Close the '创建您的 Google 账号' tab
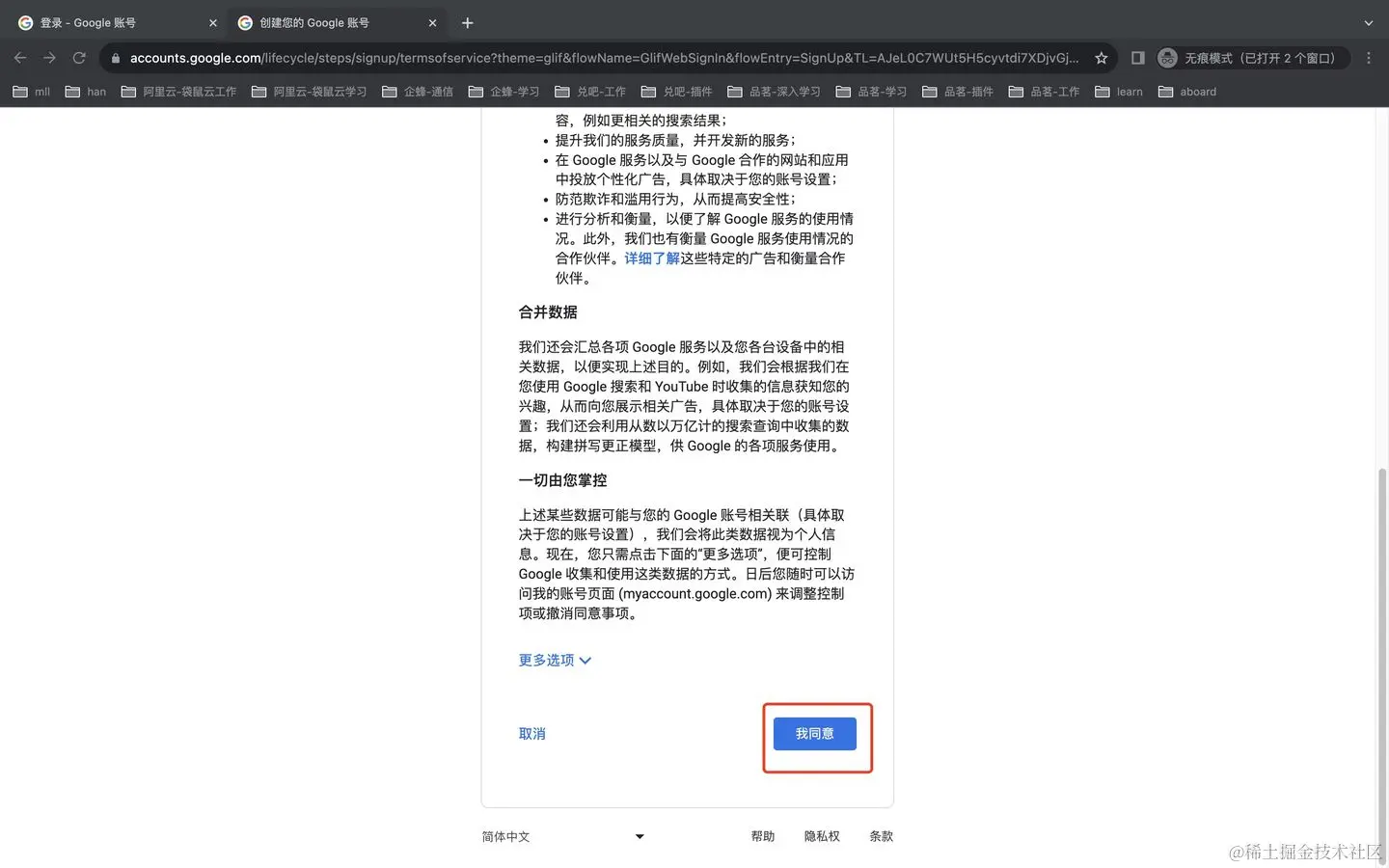 point(432,22)
